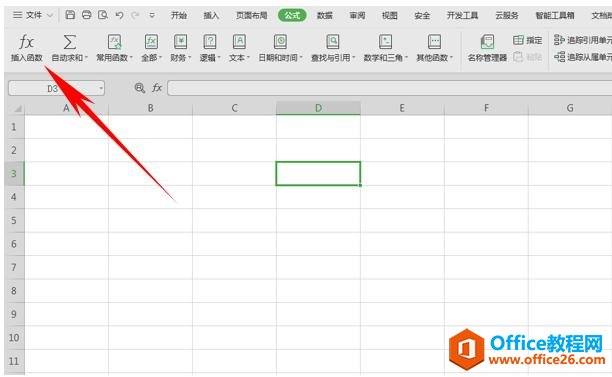Image resolution: width=612 pixels, height=377 pixels.
Task: Open the Date and Time (日期和时间) functions icon
Action: [280, 42]
